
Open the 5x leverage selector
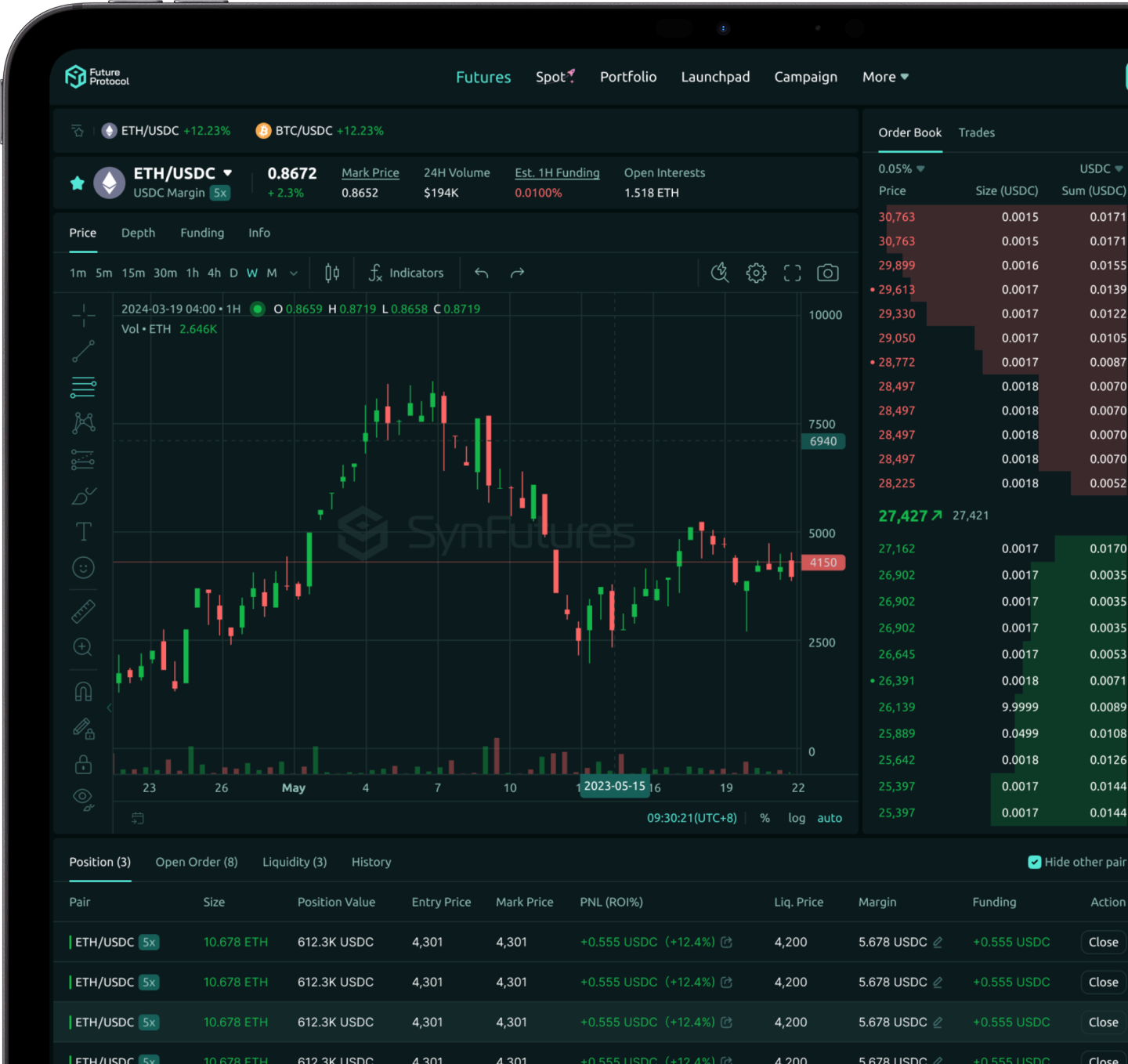coord(220,193)
